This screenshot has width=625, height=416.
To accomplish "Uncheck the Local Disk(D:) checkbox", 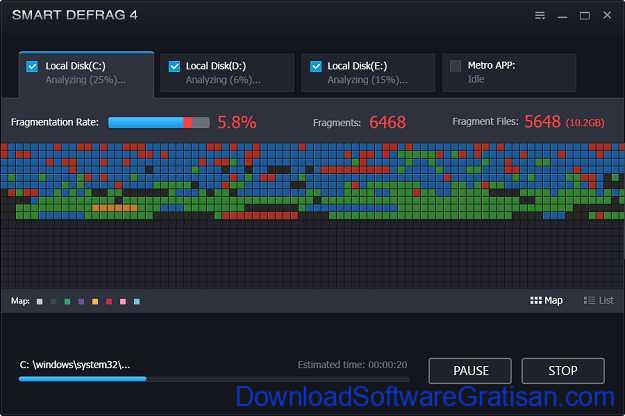I will pyautogui.click(x=174, y=66).
